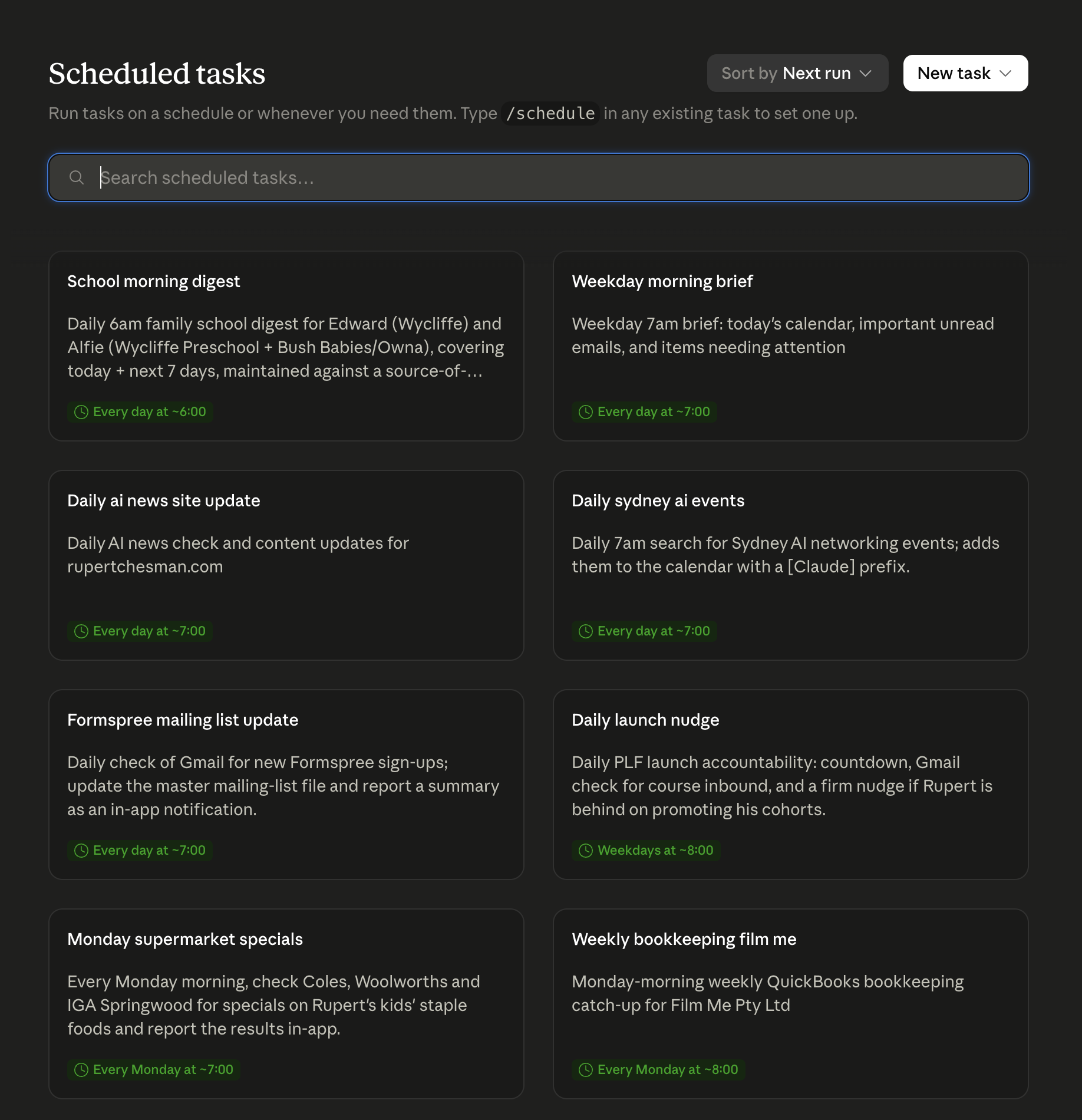Open the Monday supermarket specials title
This screenshot has width=1082, height=1120.
coord(185,939)
